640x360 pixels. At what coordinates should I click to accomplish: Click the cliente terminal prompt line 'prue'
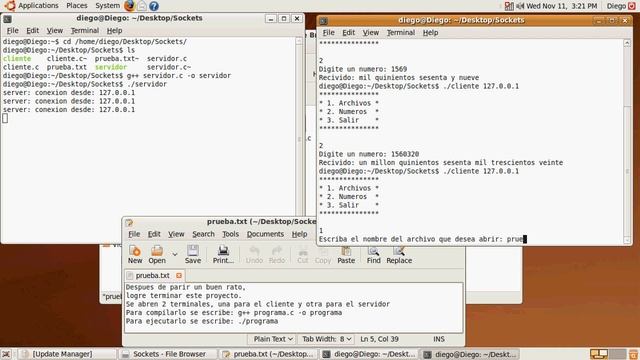[423, 239]
